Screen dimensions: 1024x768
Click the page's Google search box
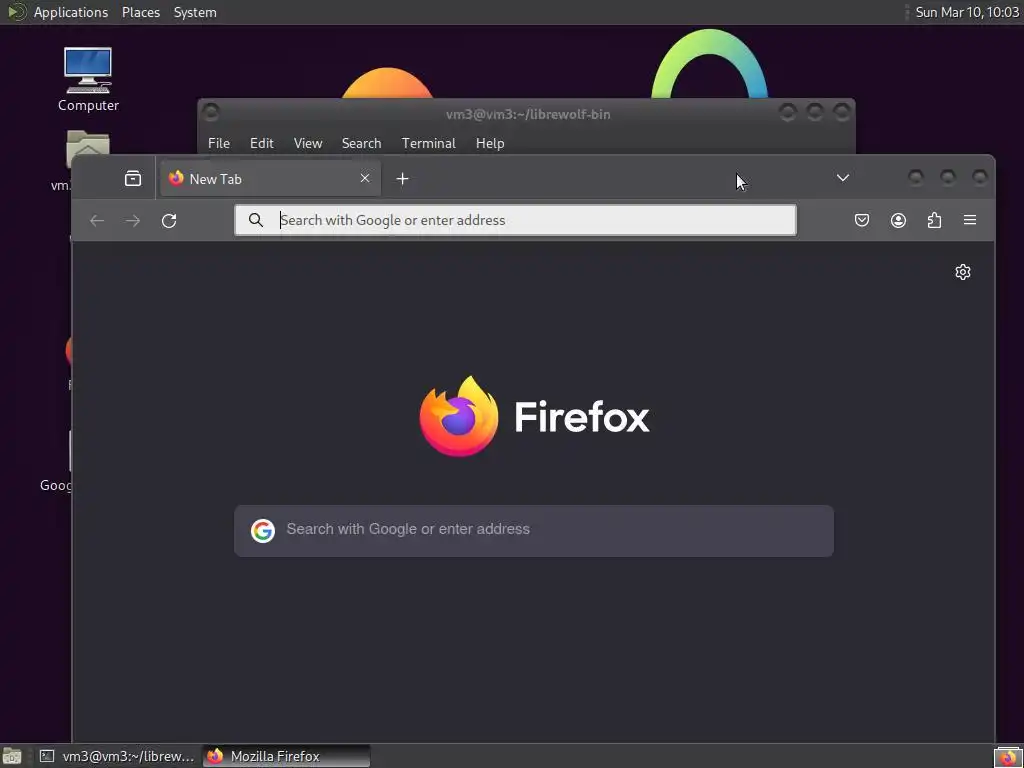tap(534, 530)
